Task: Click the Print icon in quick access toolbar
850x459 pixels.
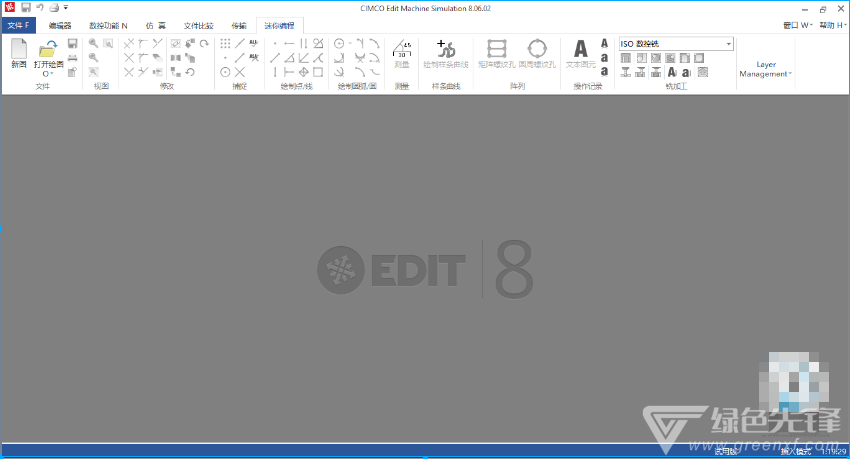Action: pyautogui.click(x=53, y=8)
